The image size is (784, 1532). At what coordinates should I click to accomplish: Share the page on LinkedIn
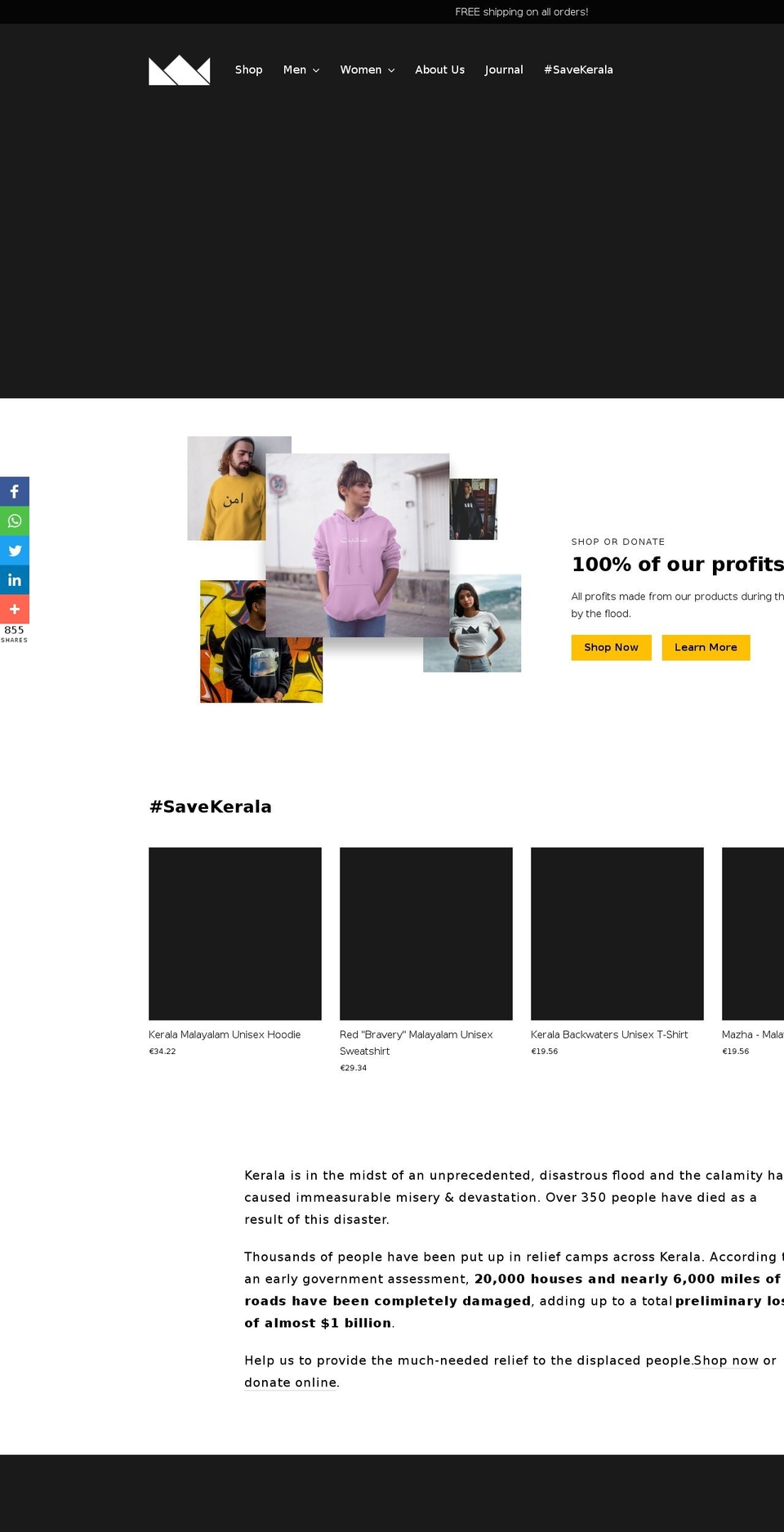[15, 580]
